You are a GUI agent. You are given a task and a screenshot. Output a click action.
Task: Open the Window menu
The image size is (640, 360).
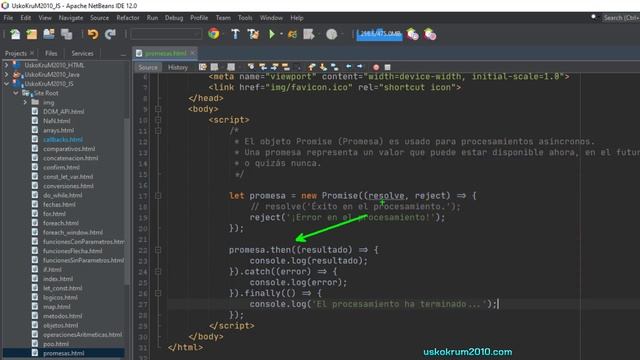click(271, 18)
